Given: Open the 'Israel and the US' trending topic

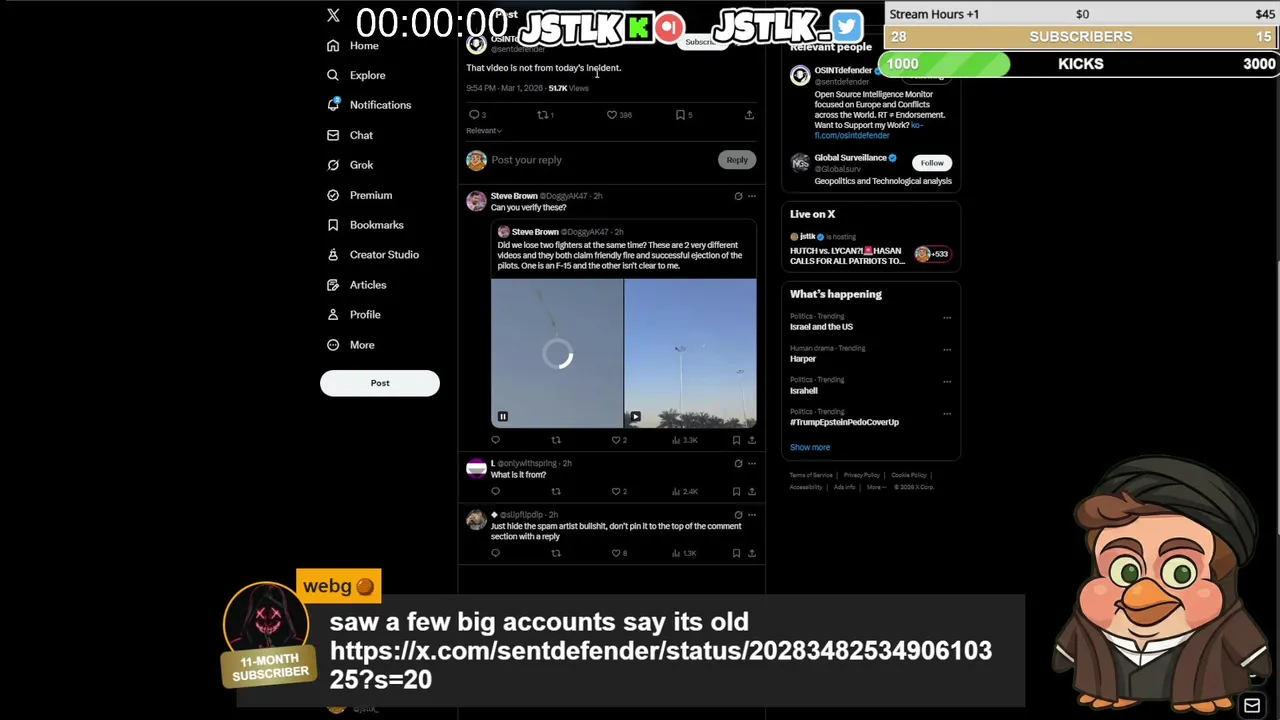Looking at the screenshot, I should click(x=821, y=327).
